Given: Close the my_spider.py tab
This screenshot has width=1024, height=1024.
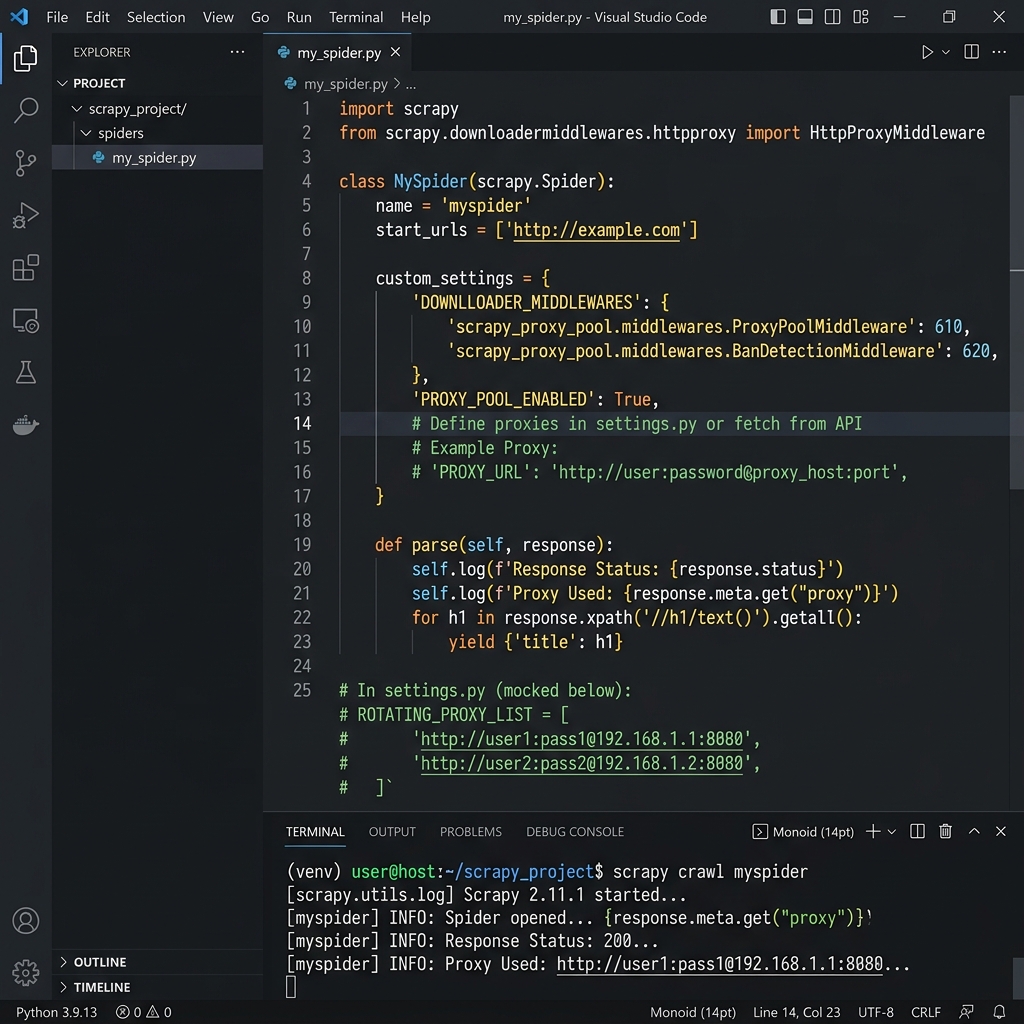Looking at the screenshot, I should point(395,52).
